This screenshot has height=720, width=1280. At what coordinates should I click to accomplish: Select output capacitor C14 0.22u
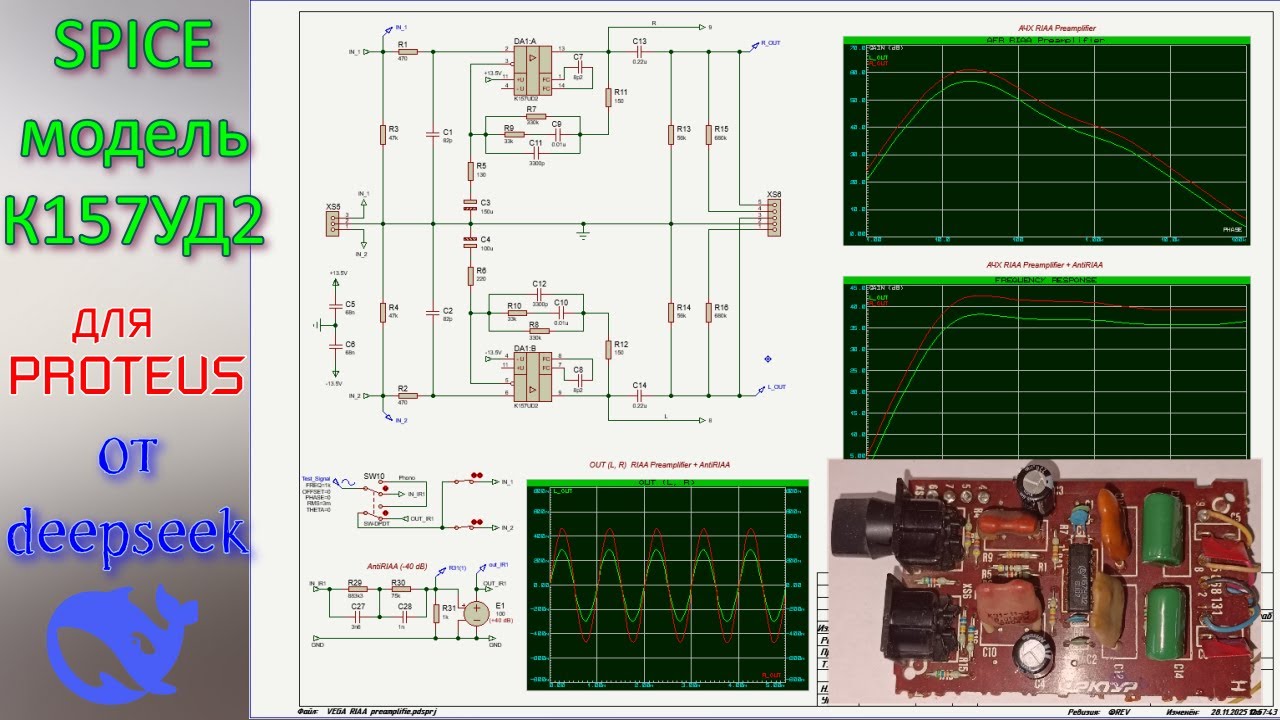pyautogui.click(x=639, y=395)
